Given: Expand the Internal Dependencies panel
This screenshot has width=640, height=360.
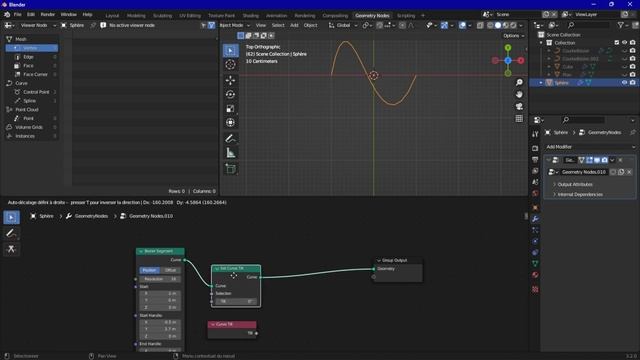Looking at the screenshot, I should pos(580,195).
